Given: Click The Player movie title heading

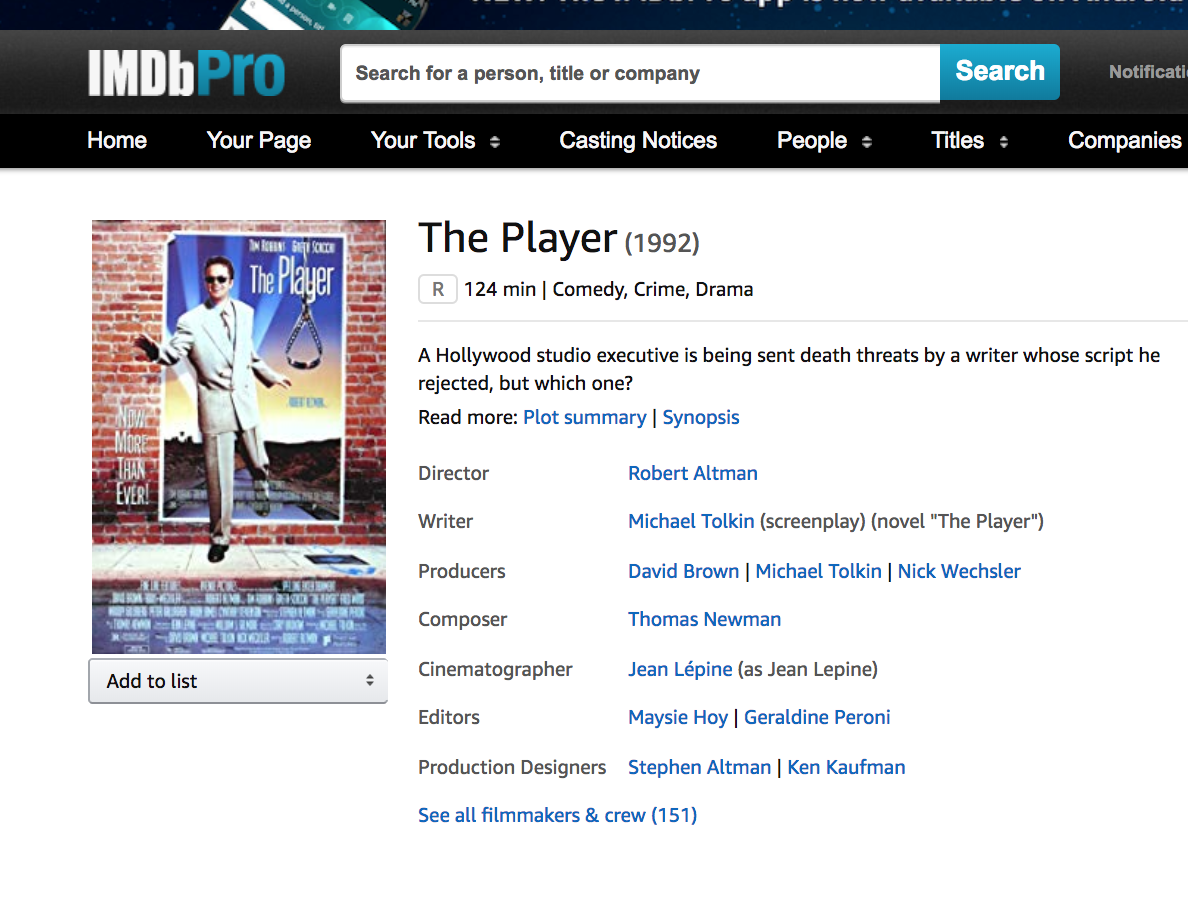Looking at the screenshot, I should [517, 238].
